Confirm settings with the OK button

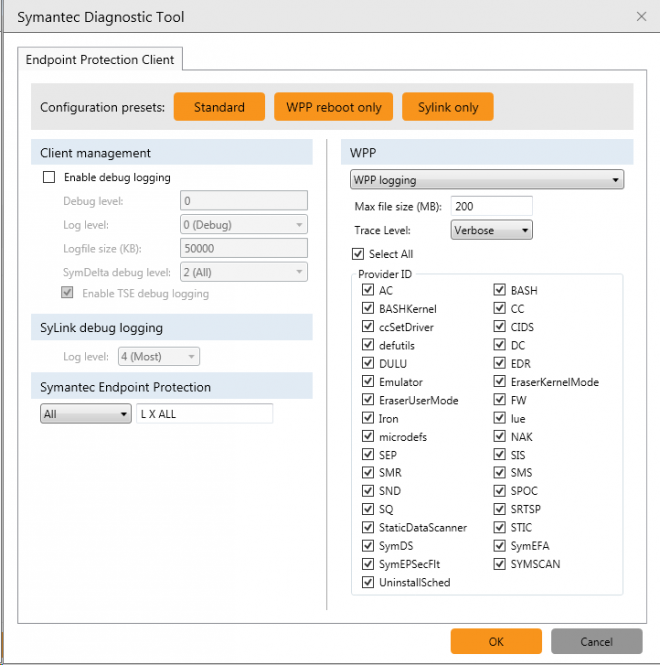click(x=496, y=641)
